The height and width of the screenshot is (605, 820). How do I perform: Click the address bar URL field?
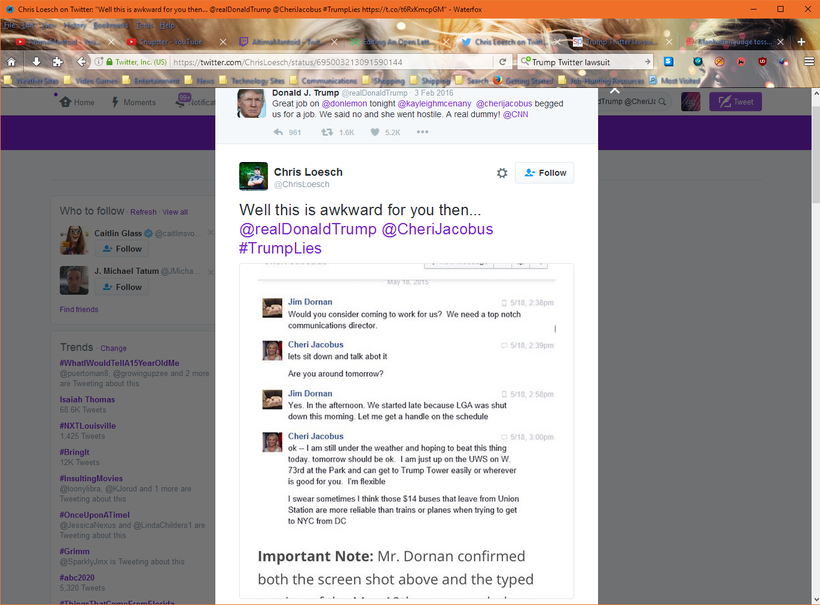click(333, 62)
